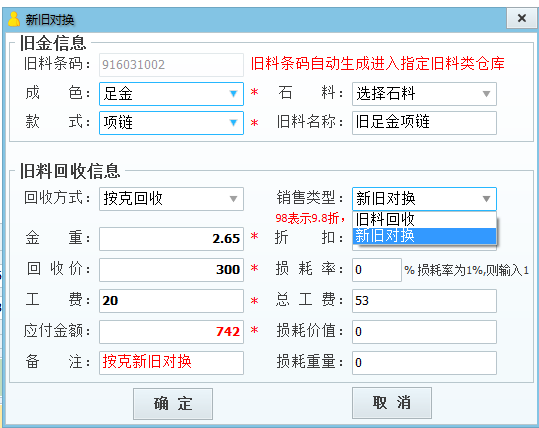Focus the 工费 field showing 20

pos(171,301)
